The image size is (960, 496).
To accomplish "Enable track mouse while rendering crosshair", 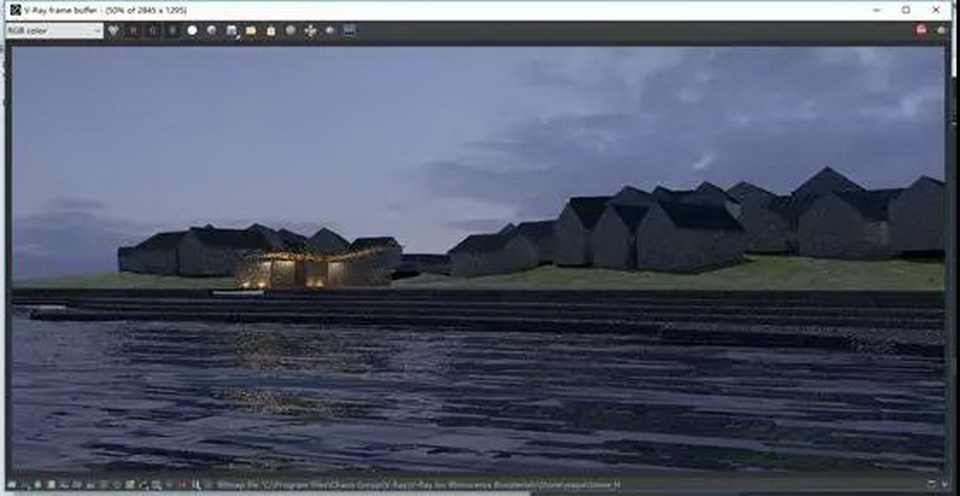I will click(x=310, y=30).
